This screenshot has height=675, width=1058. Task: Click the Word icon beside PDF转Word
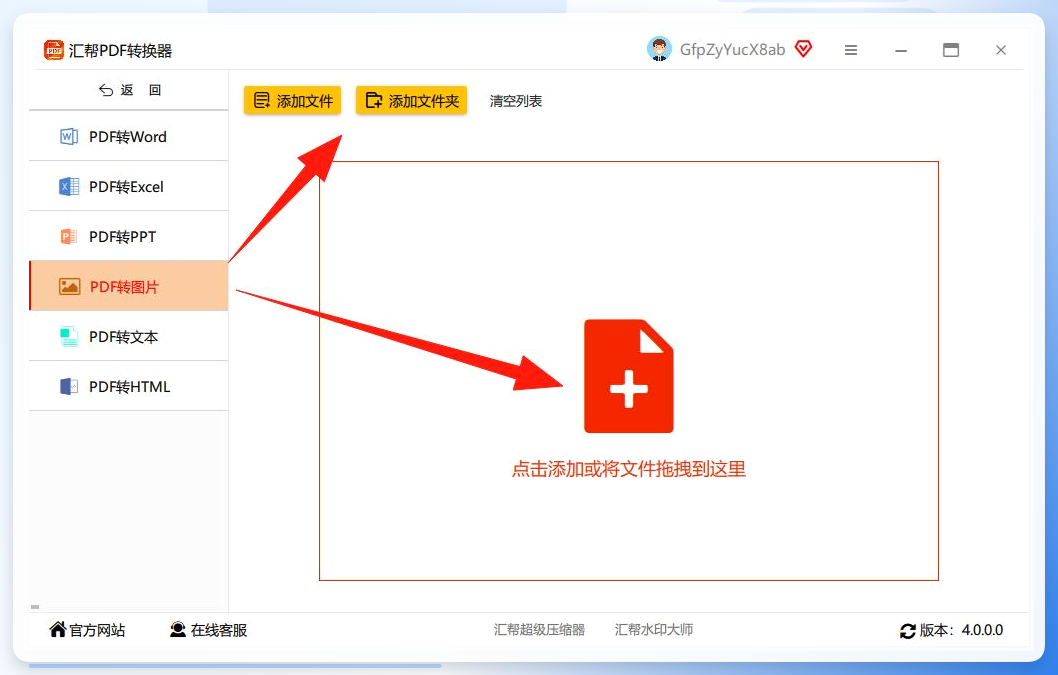click(69, 137)
